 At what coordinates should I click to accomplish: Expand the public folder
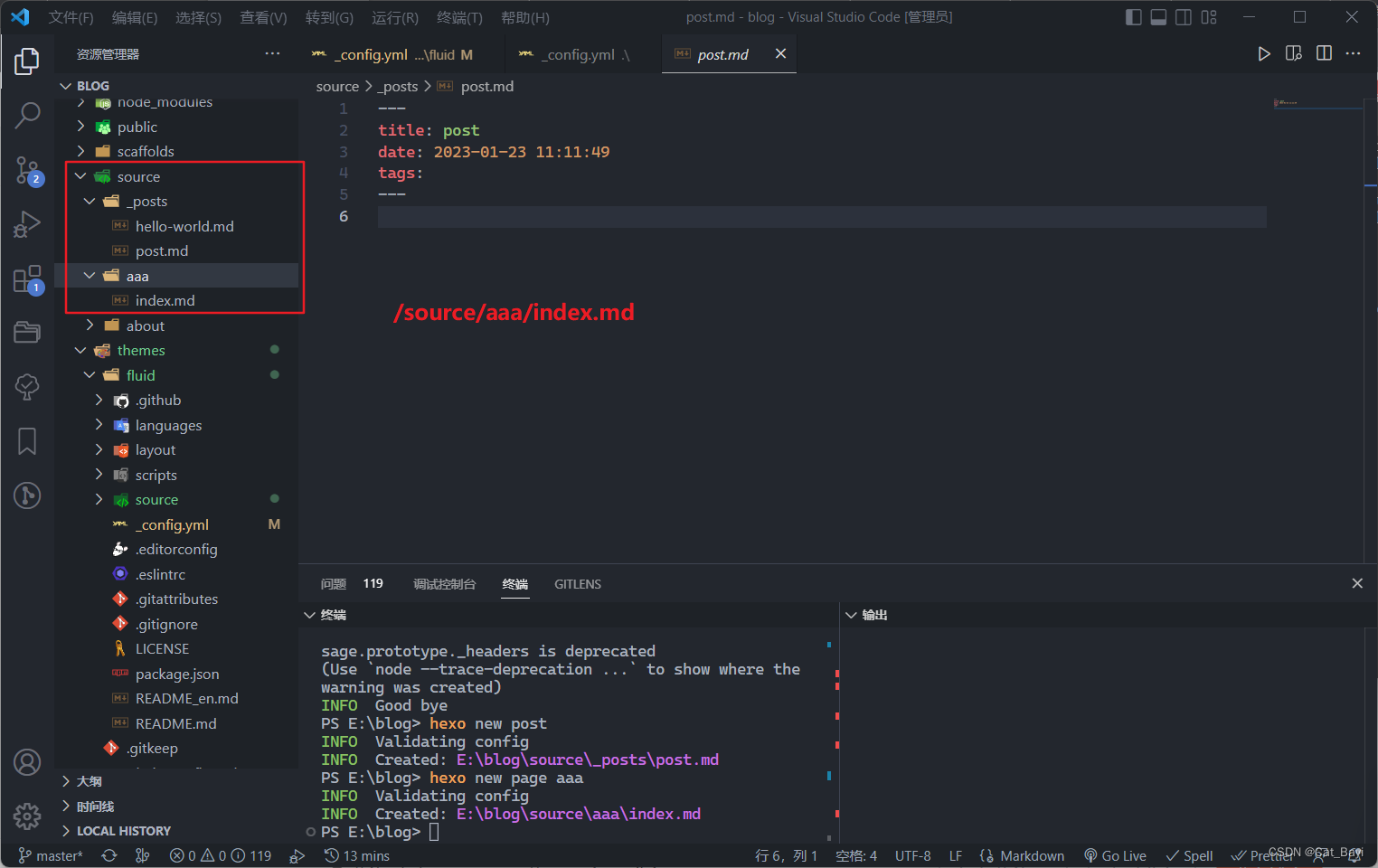[177, 127]
